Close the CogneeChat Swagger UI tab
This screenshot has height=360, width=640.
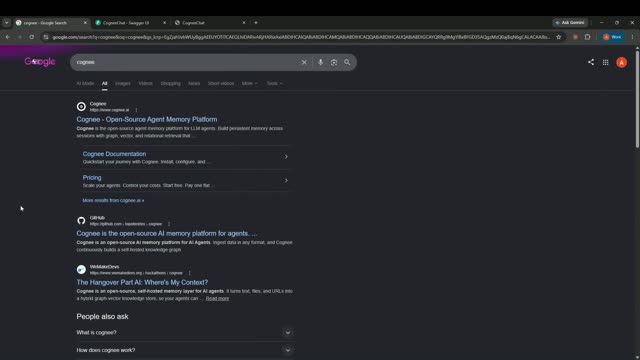pos(164,23)
